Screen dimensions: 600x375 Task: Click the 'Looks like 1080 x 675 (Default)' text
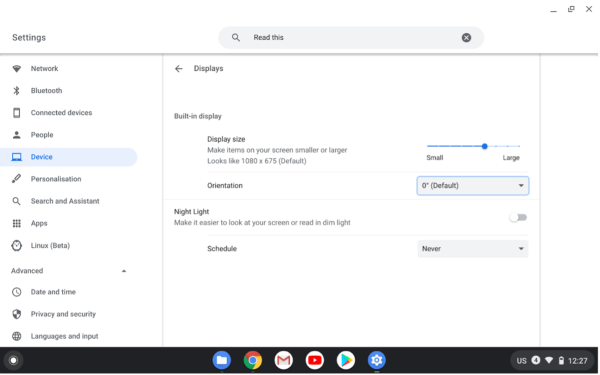point(257,161)
